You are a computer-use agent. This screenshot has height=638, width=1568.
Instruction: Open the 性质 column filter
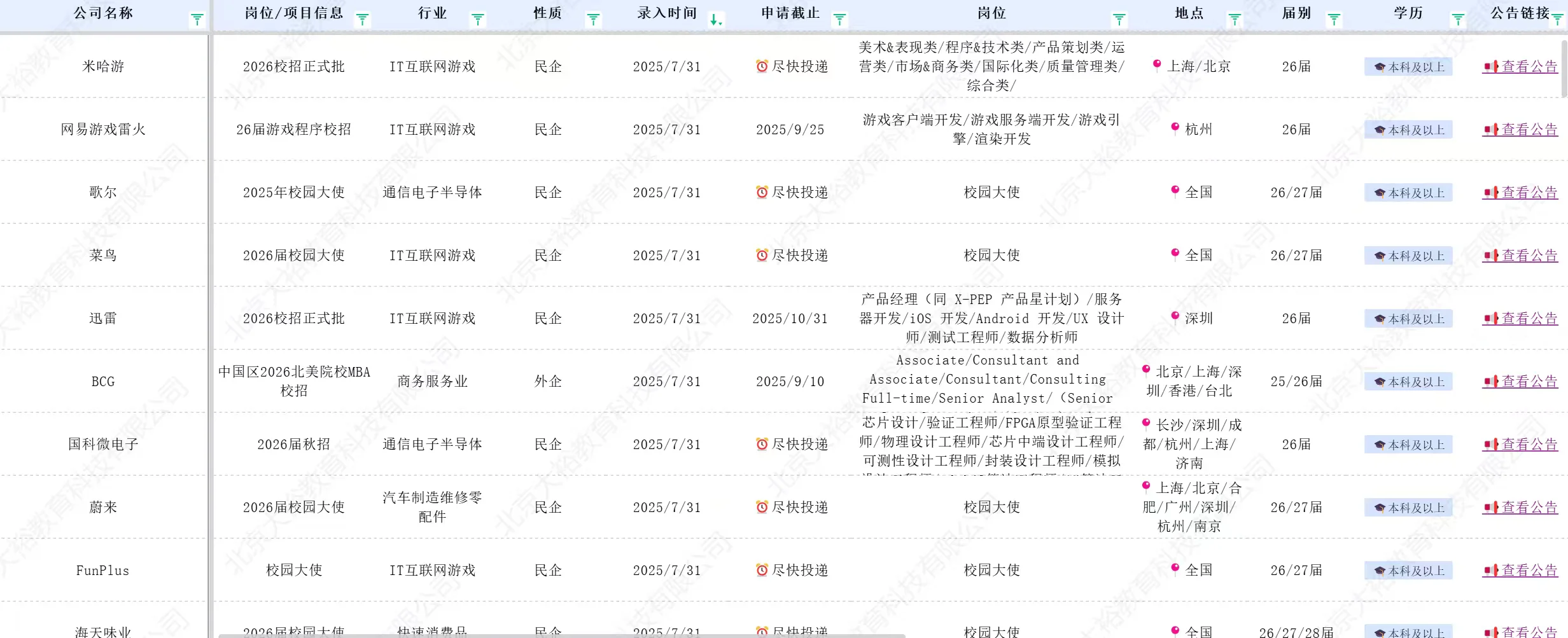coord(593,20)
